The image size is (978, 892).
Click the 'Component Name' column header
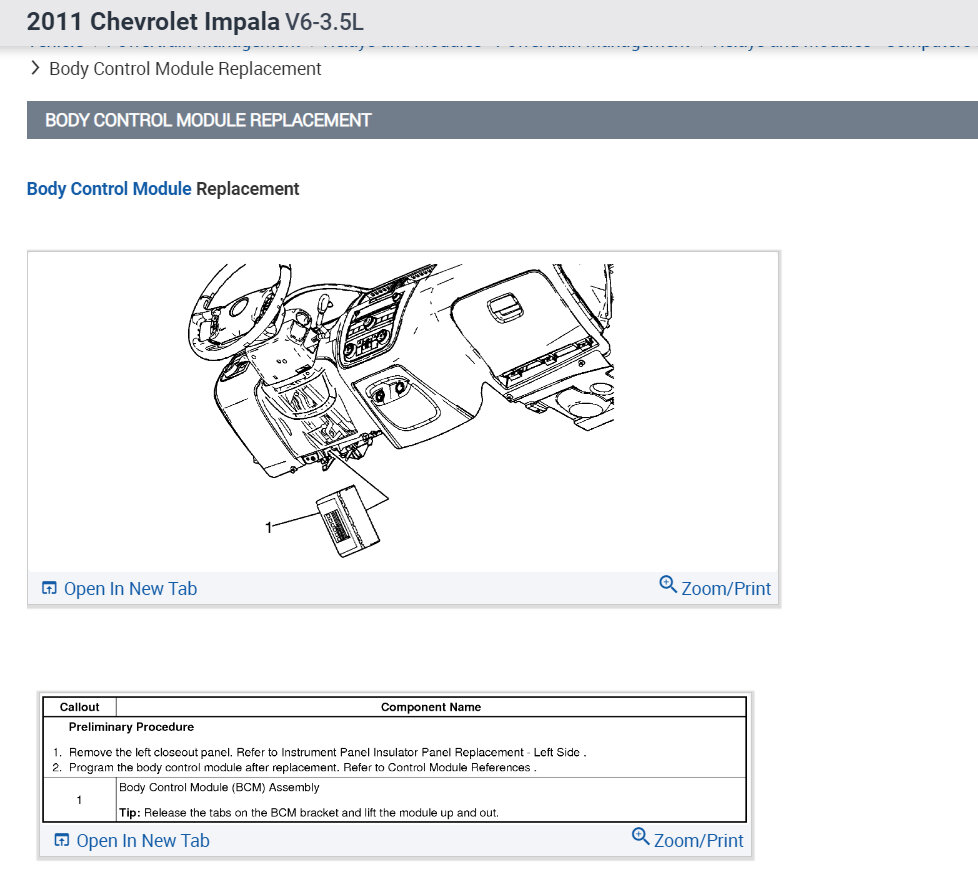tap(431, 707)
